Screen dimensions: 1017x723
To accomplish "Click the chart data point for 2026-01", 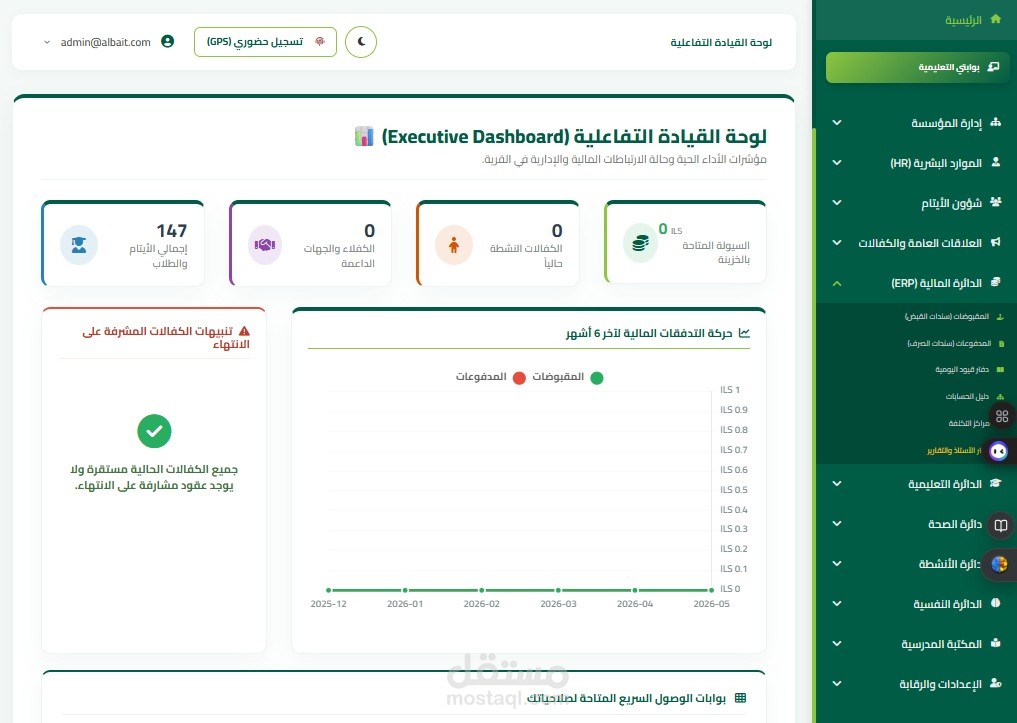I will tap(405, 590).
